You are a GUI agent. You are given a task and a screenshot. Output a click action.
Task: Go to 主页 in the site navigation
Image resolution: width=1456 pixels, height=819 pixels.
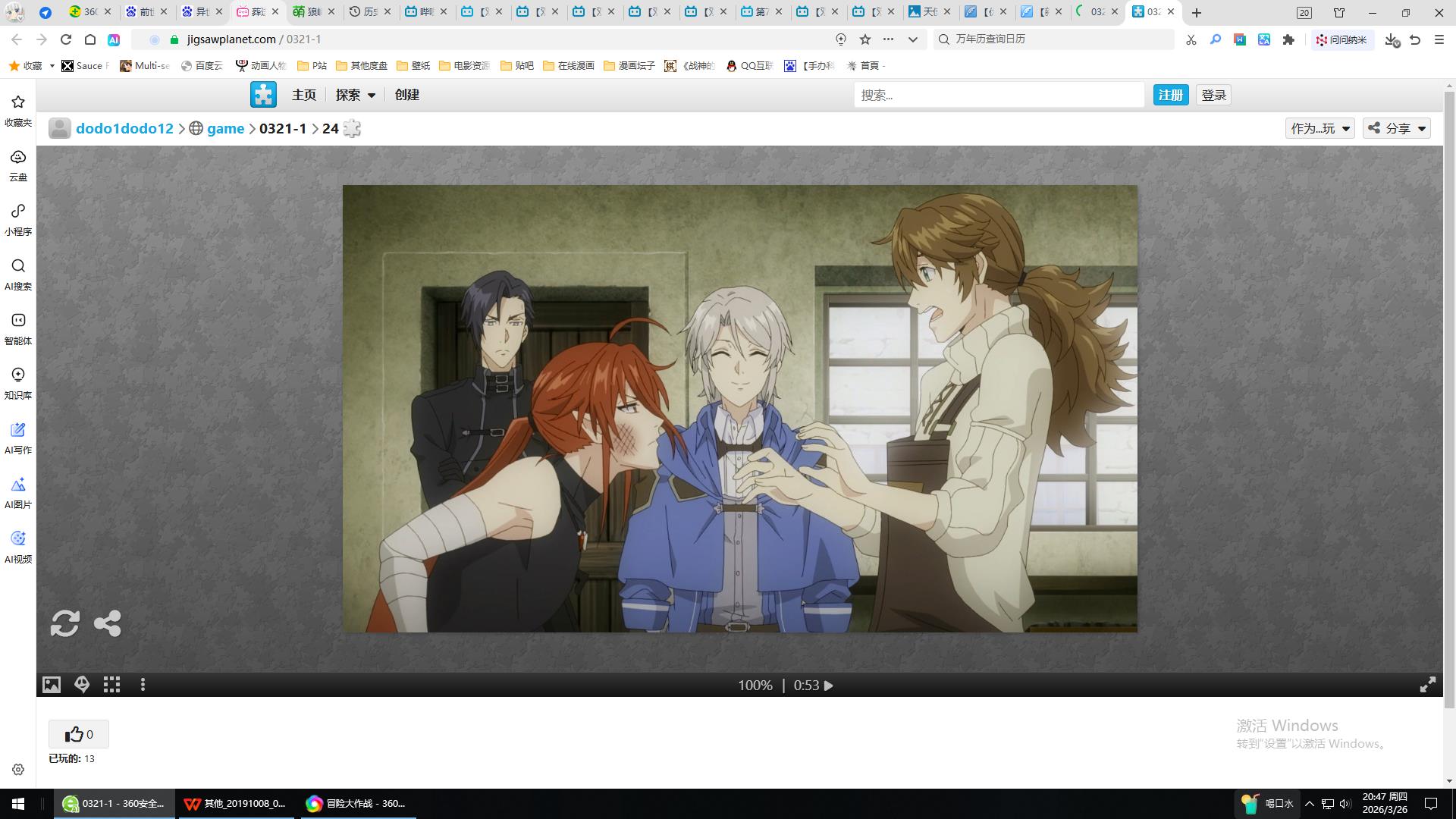tap(304, 95)
